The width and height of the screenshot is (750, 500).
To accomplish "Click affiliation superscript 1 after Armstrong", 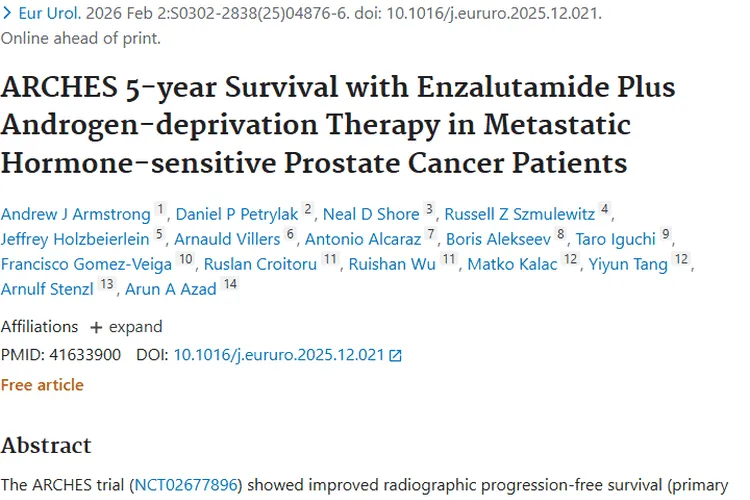I will 160,209.
